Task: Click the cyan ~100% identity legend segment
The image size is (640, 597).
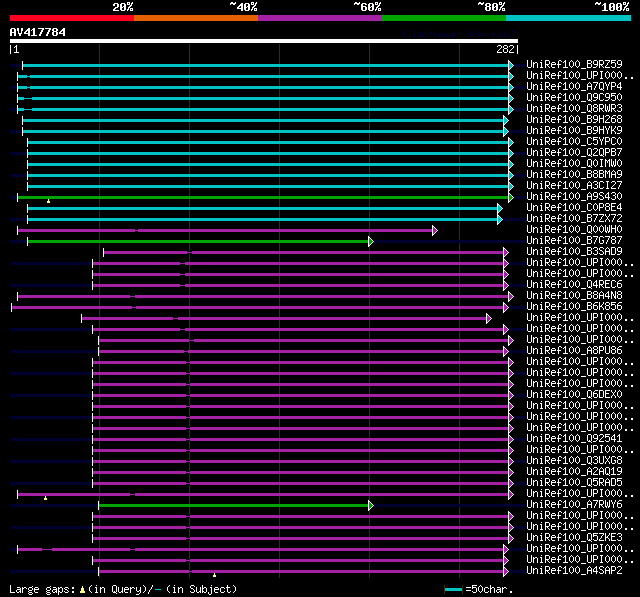Action: click(569, 18)
